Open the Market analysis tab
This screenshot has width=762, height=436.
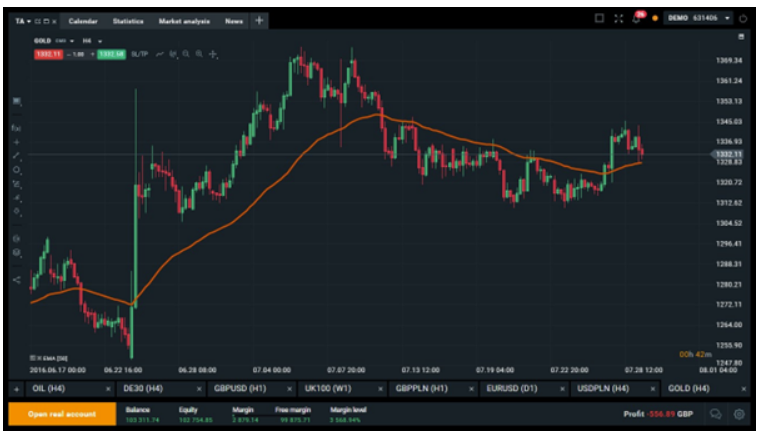(x=184, y=21)
